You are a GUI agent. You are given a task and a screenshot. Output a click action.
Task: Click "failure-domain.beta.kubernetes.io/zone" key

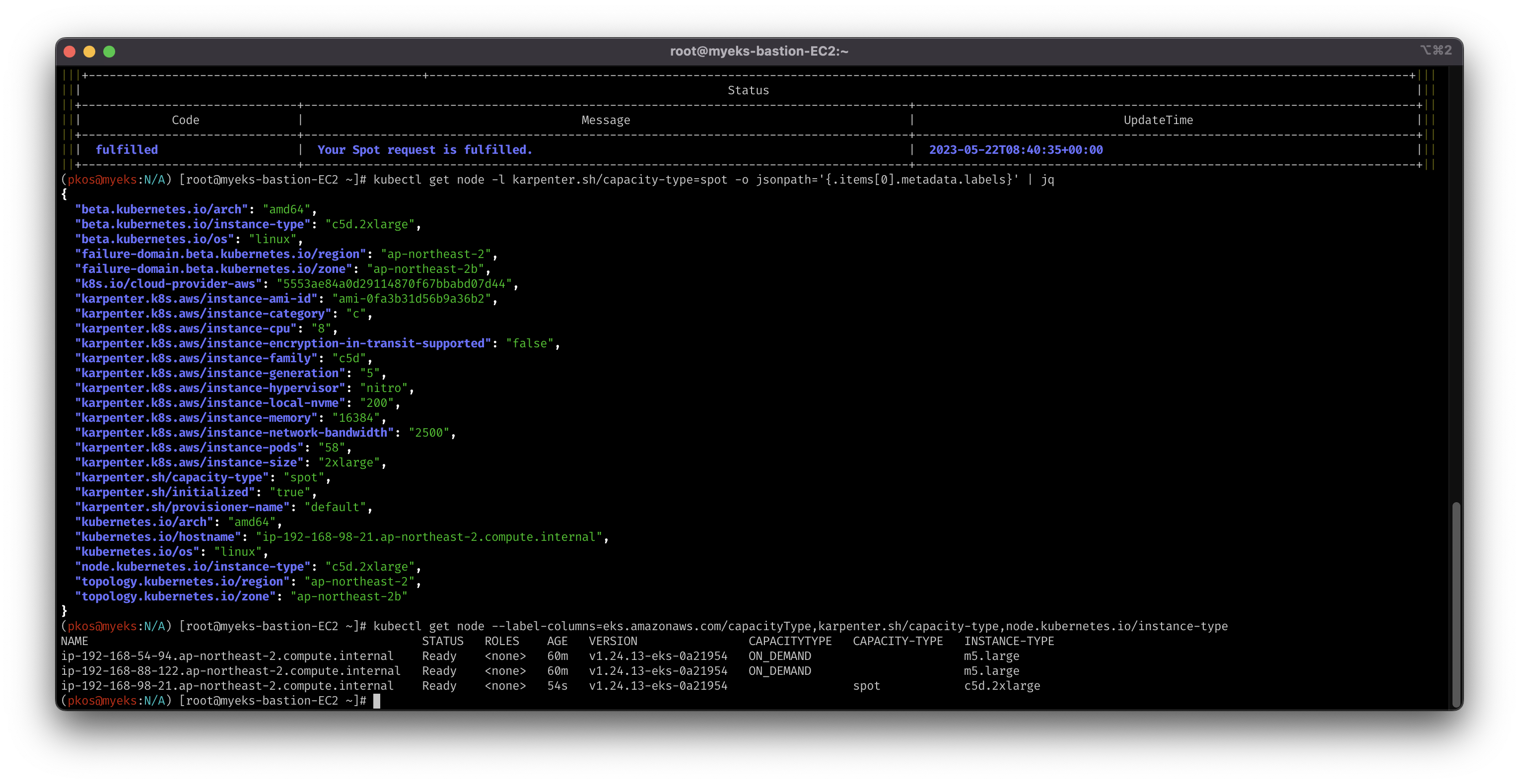tap(213, 269)
